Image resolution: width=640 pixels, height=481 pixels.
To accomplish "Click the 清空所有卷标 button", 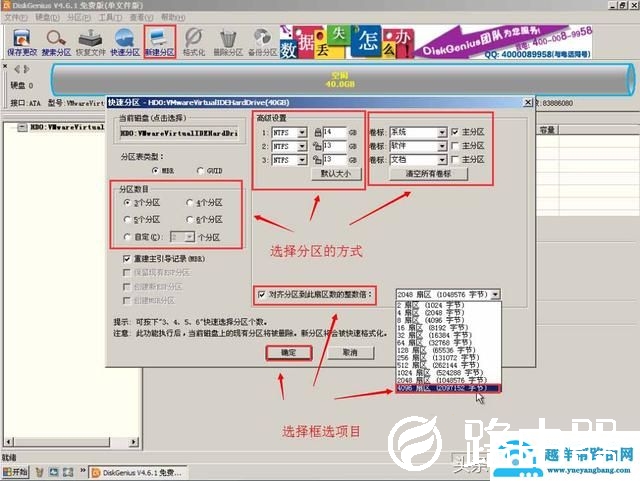I will coord(428,174).
